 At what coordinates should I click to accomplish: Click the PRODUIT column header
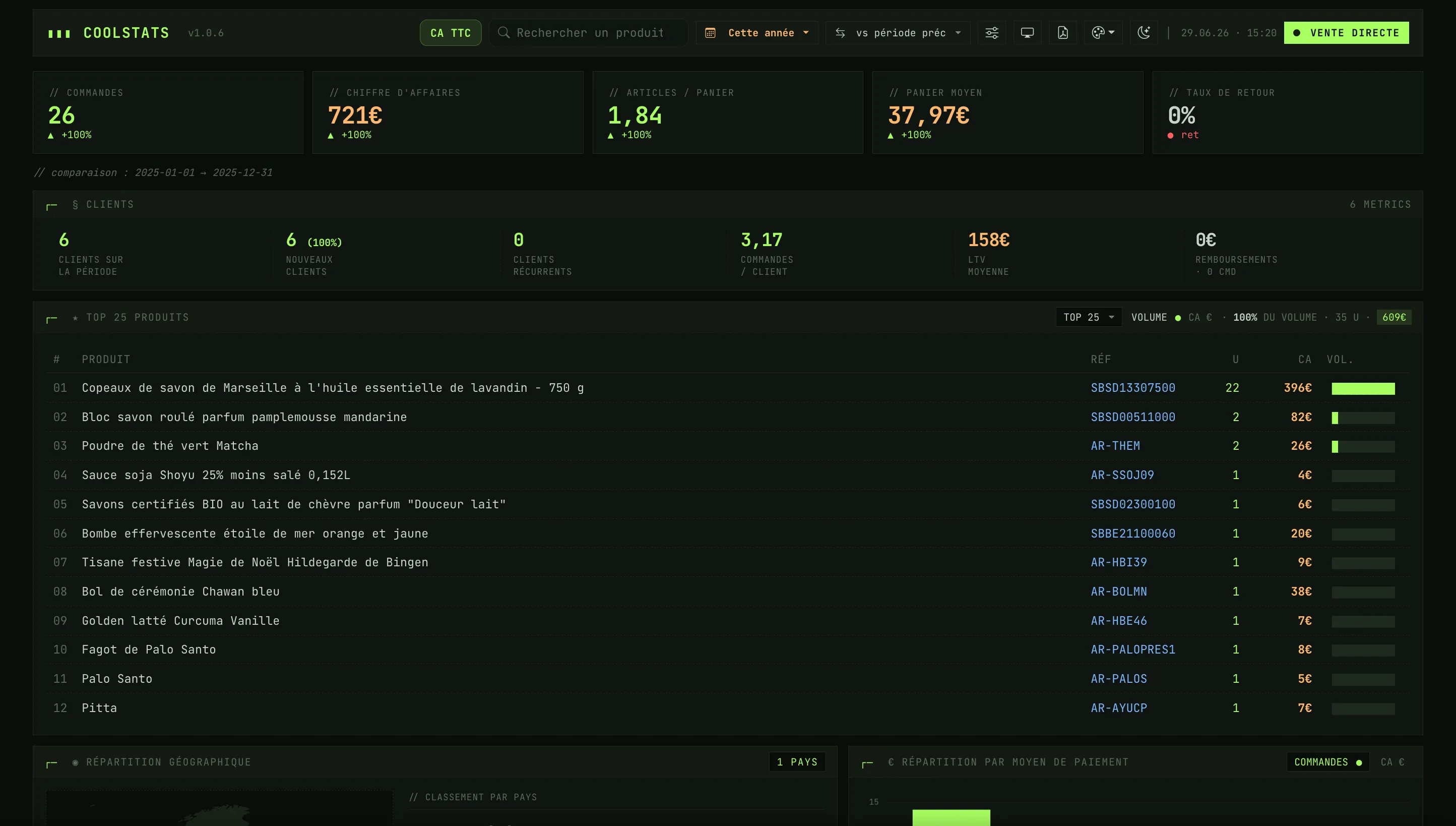[x=106, y=359]
